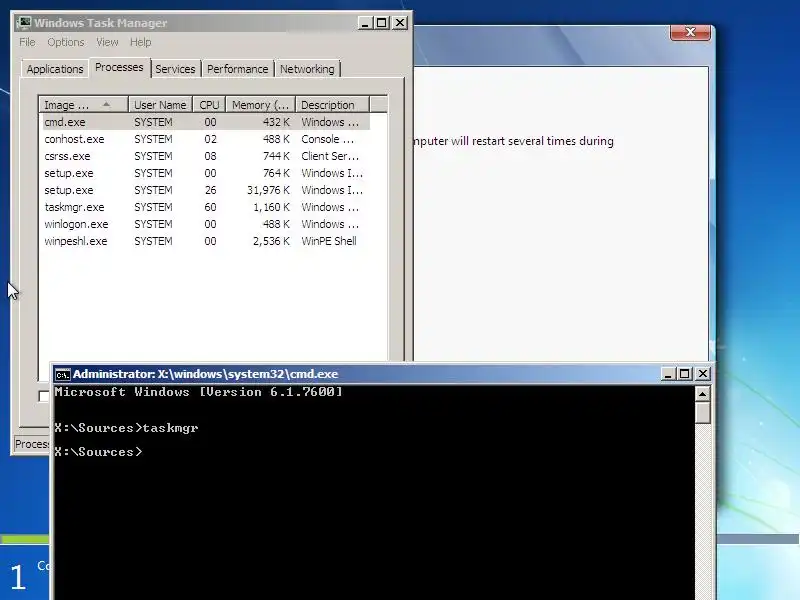Minimize the Windows Task Manager window

coord(365,23)
